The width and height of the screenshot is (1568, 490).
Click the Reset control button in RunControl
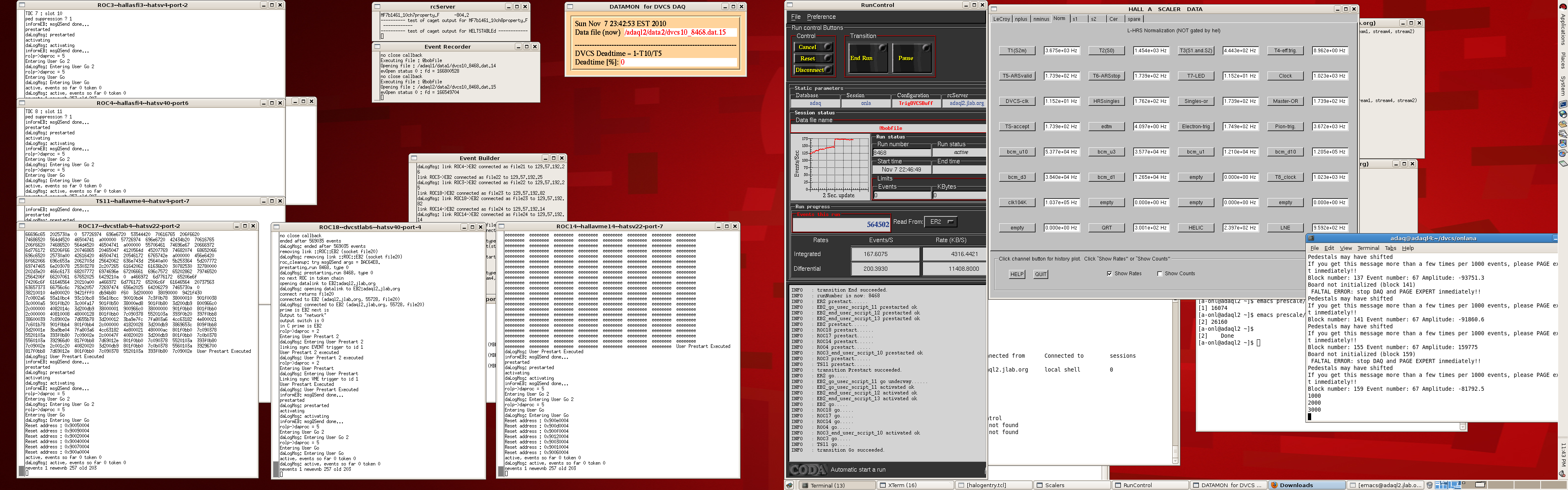pos(813,58)
